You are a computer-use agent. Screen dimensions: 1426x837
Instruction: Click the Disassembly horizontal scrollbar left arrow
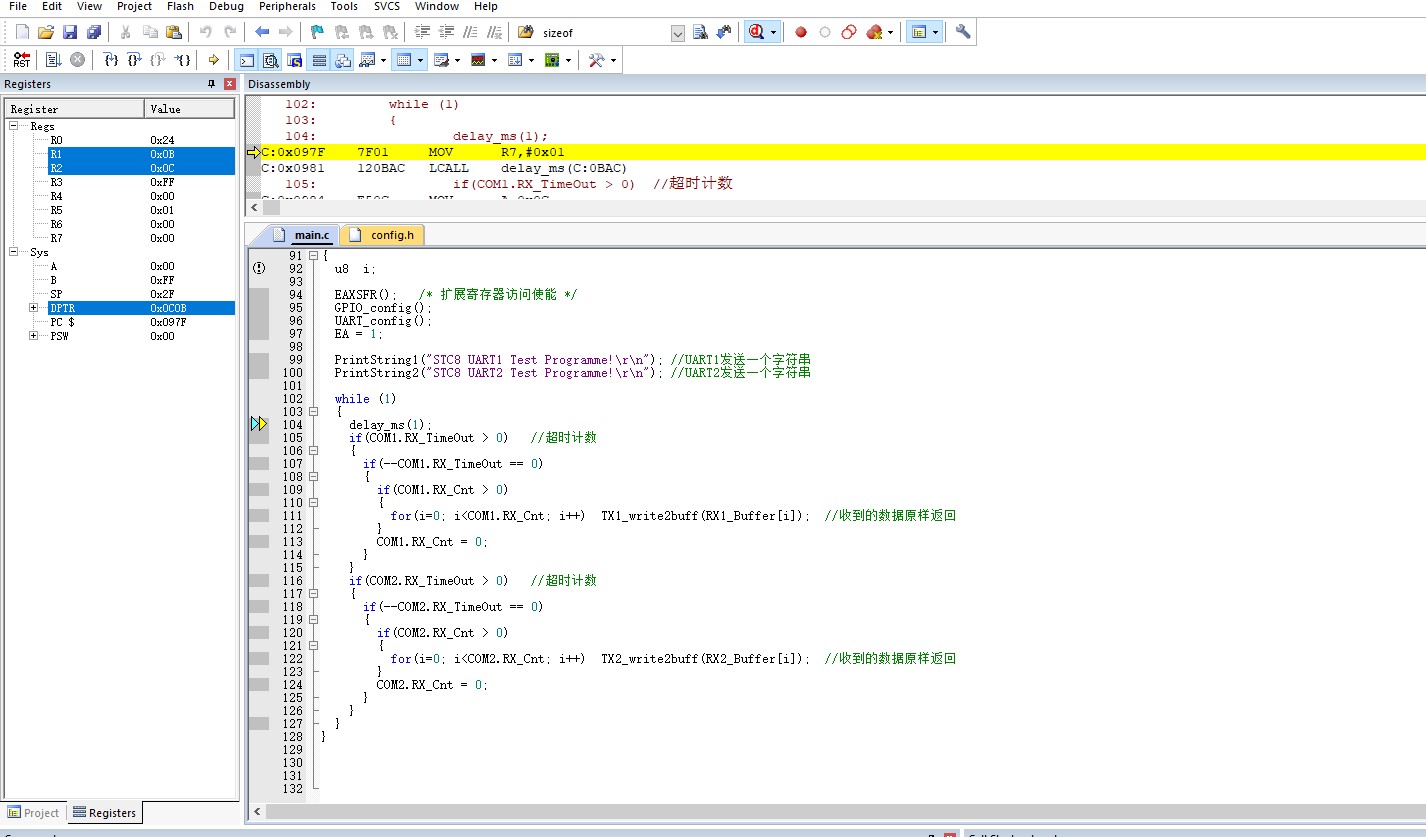click(253, 208)
